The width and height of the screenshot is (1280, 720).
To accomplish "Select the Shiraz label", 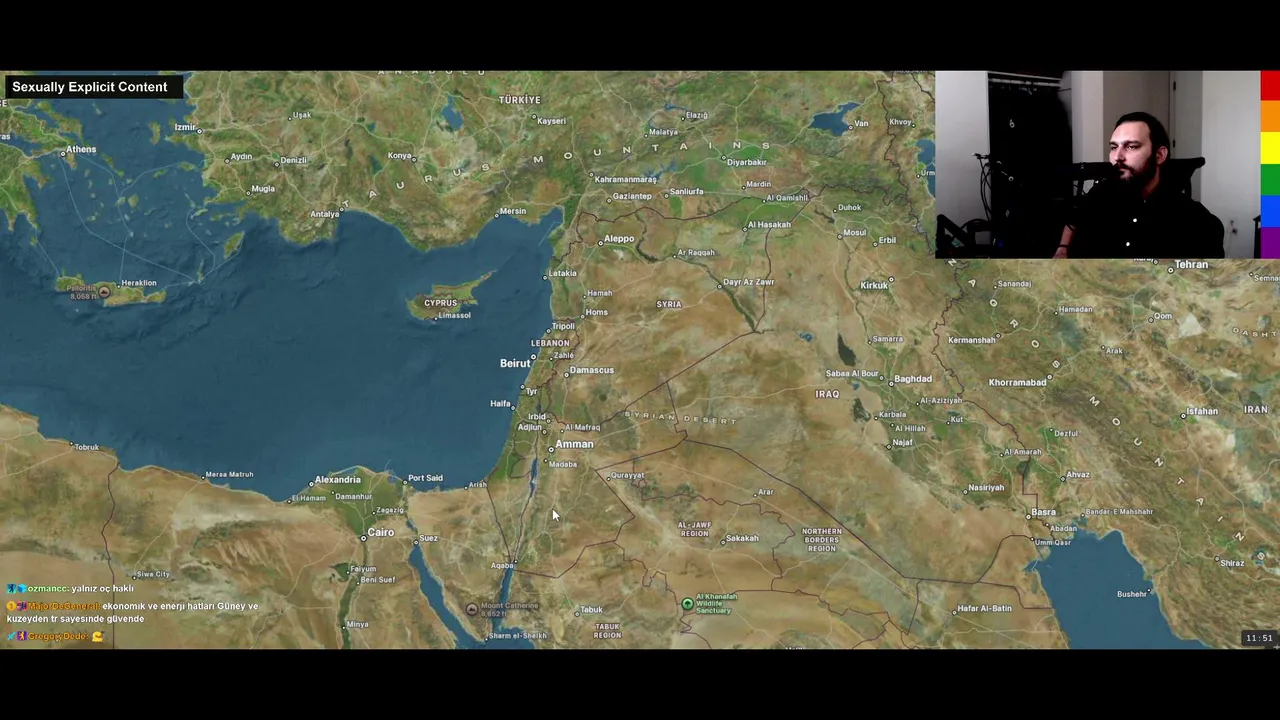I will tap(1232, 563).
